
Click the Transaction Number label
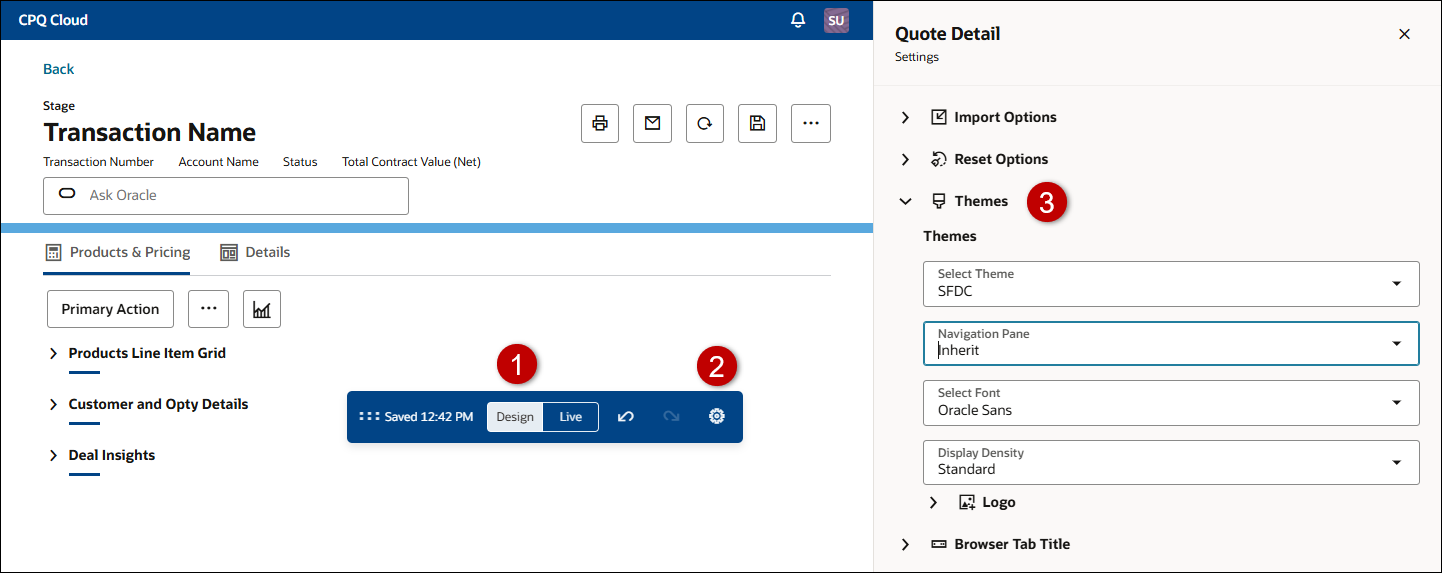pyautogui.click(x=99, y=162)
